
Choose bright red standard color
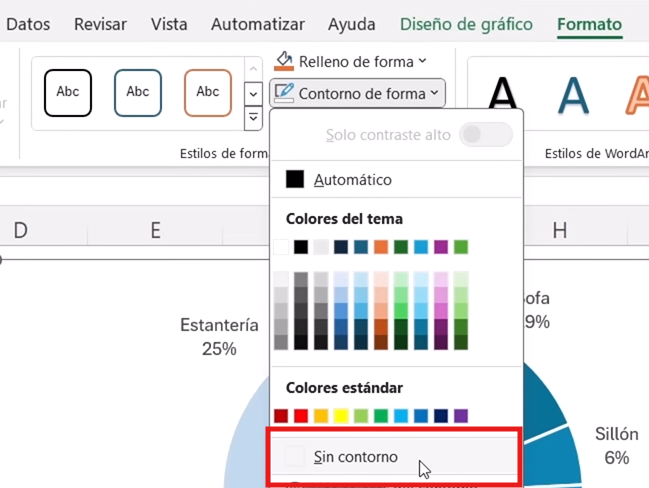pyautogui.click(x=301, y=416)
